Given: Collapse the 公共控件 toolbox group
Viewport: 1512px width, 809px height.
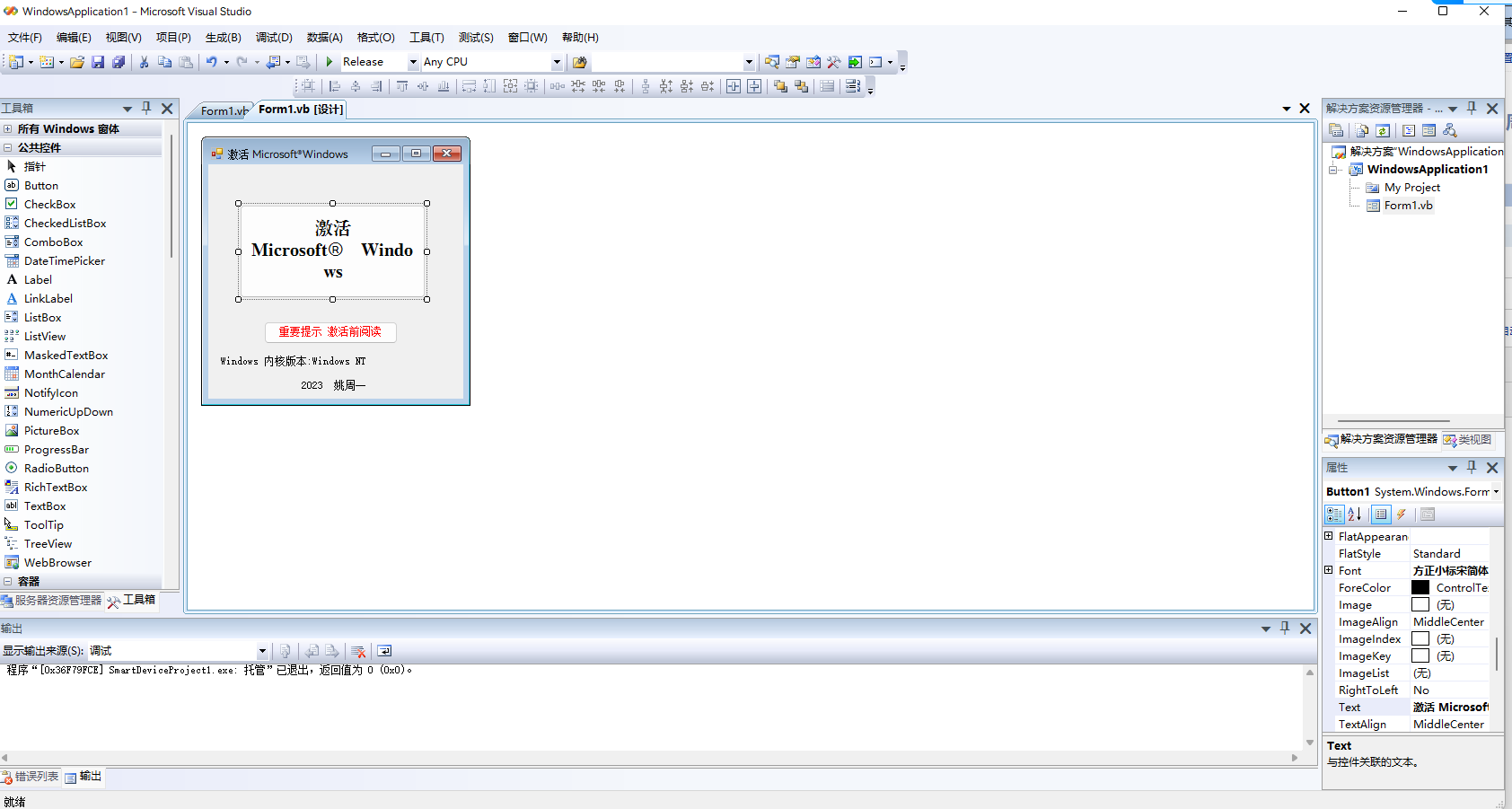Looking at the screenshot, I should pyautogui.click(x=8, y=147).
